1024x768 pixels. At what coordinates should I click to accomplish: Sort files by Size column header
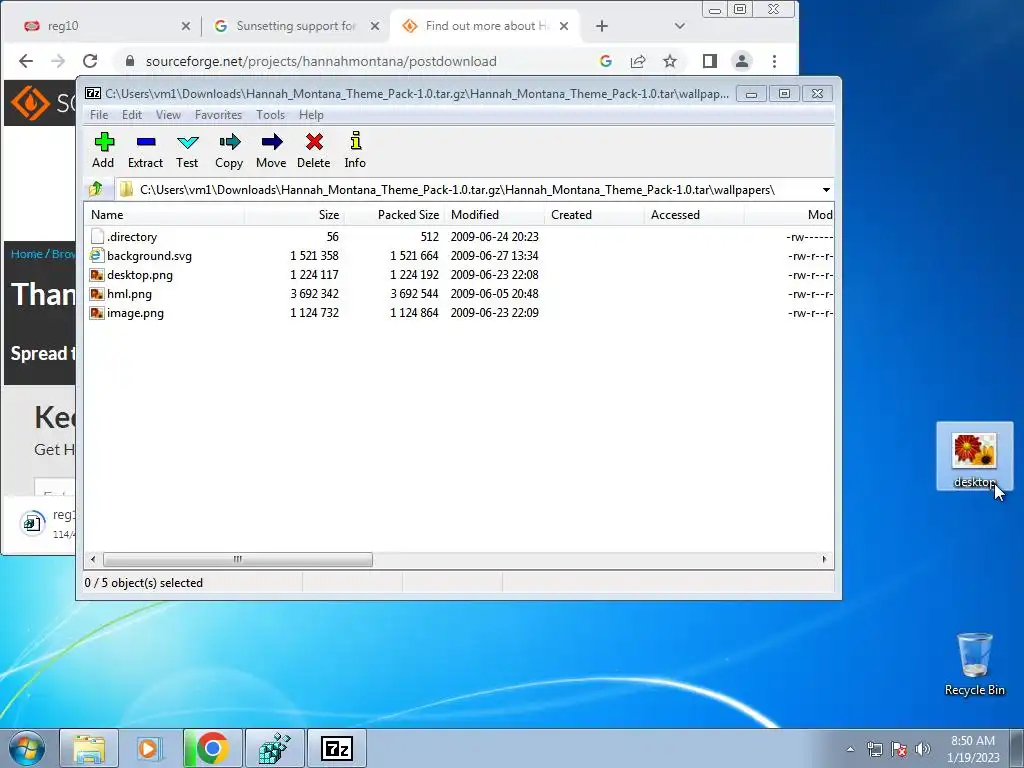(x=295, y=215)
